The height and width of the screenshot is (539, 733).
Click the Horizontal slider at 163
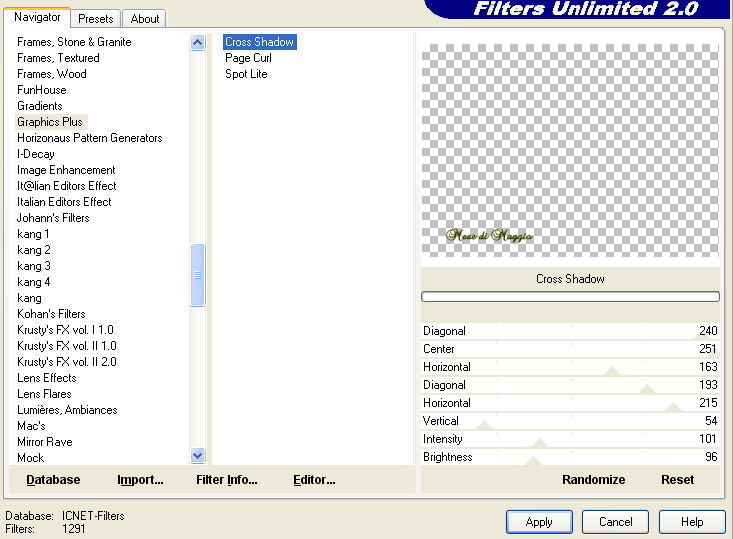tap(570, 367)
